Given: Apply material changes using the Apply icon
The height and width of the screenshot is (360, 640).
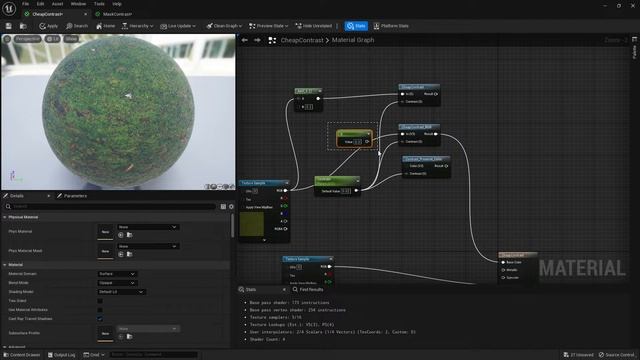Looking at the screenshot, I should coord(48,26).
